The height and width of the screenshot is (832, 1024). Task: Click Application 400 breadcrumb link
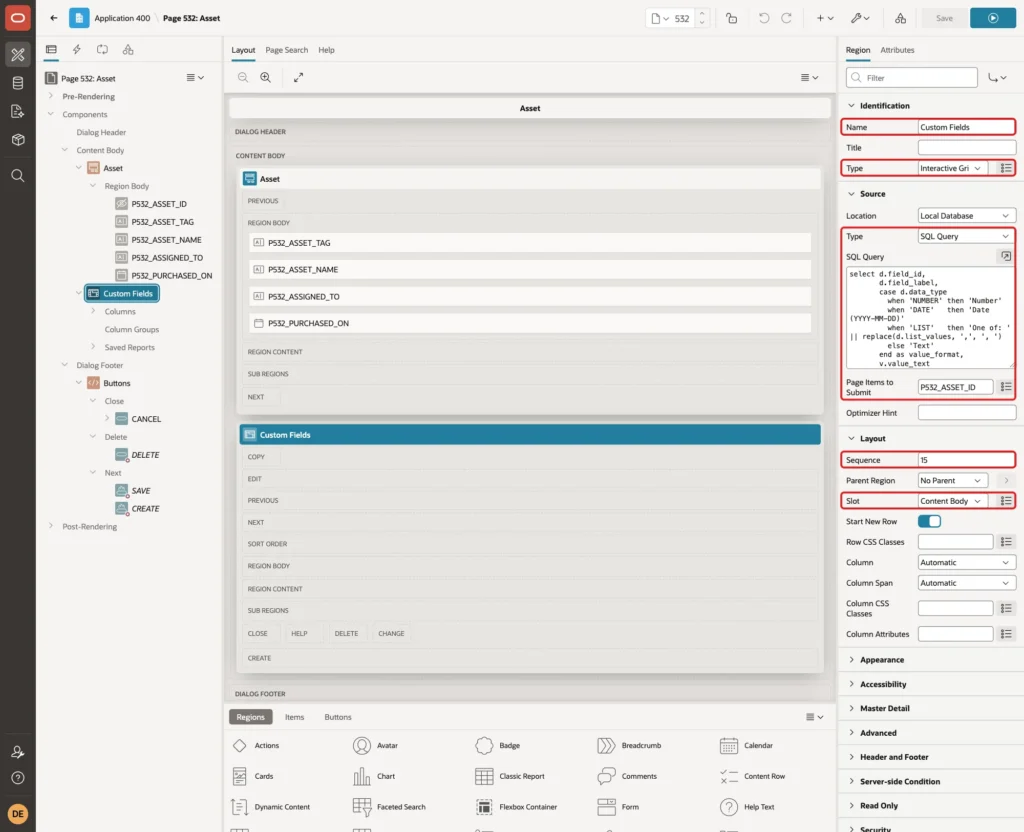click(122, 18)
